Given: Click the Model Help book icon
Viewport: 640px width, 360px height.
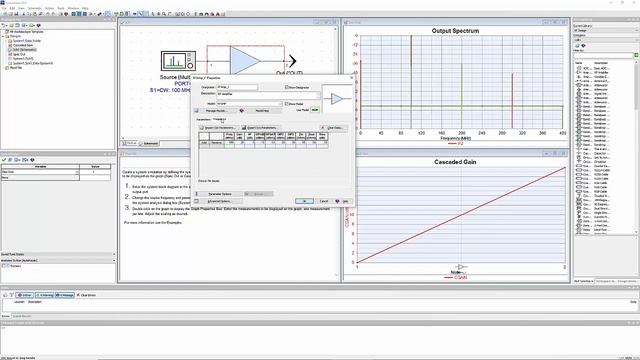Looking at the screenshot, I should point(242,111).
